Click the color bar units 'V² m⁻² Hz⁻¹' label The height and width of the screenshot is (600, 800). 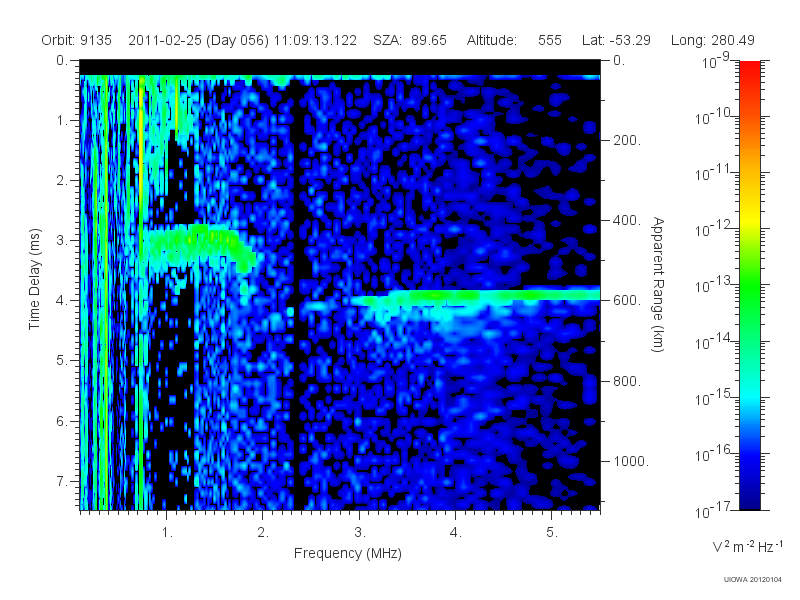[747, 546]
